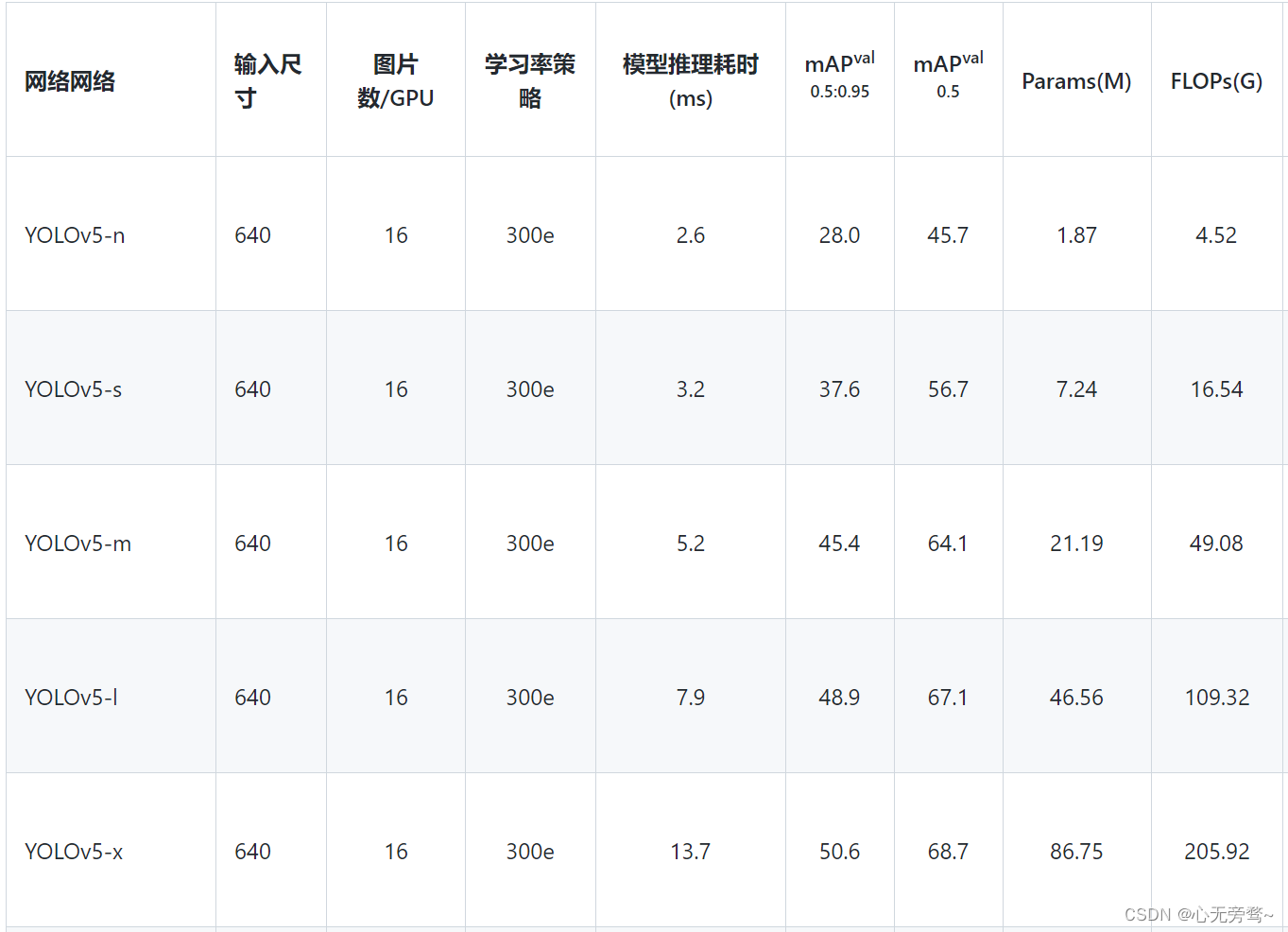Click the 输入尺寸 column header
1288x932 pixels.
click(268, 81)
